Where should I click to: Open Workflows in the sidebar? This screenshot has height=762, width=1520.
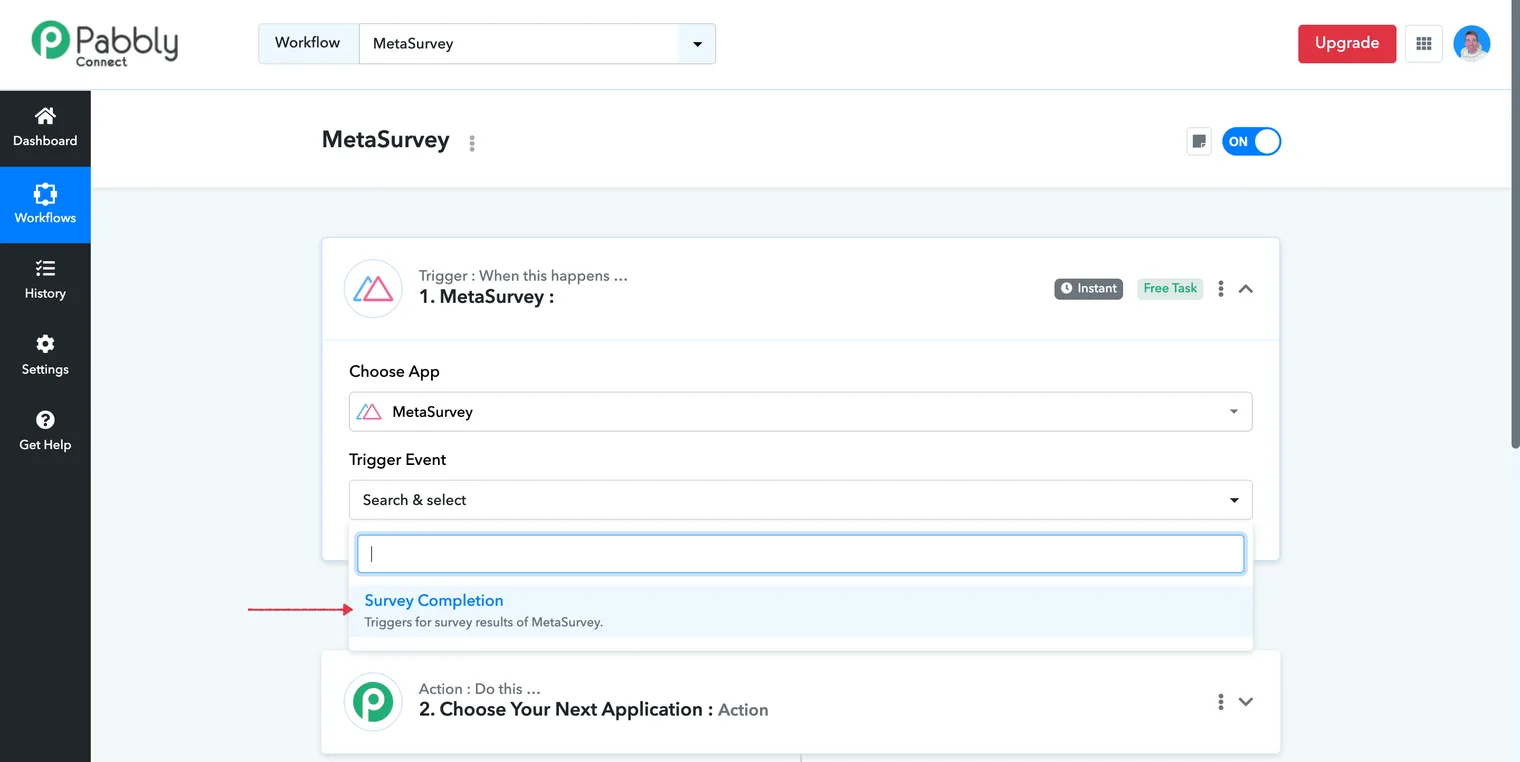(45, 204)
